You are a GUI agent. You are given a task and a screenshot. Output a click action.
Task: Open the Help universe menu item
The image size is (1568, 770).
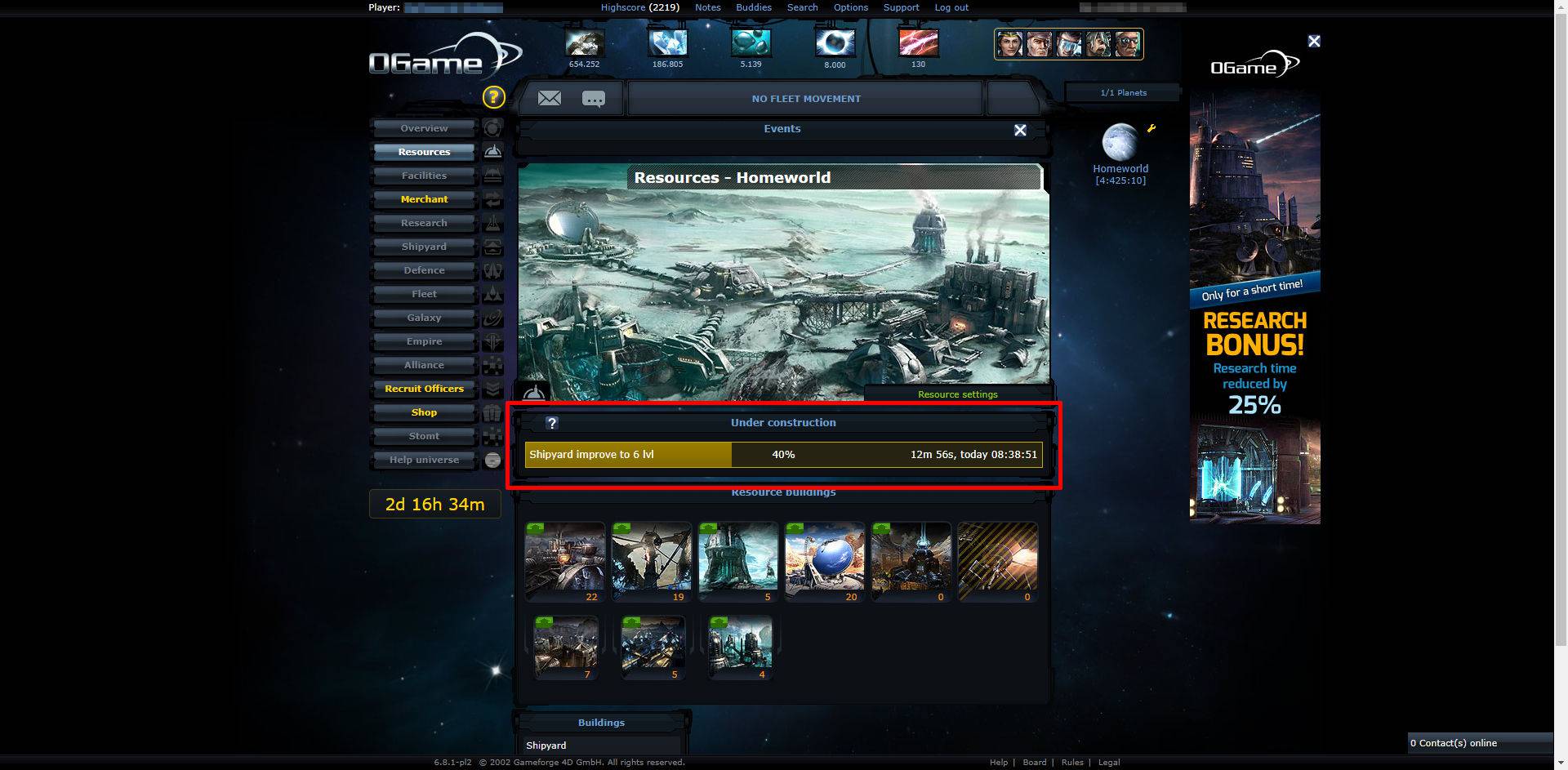[x=424, y=460]
